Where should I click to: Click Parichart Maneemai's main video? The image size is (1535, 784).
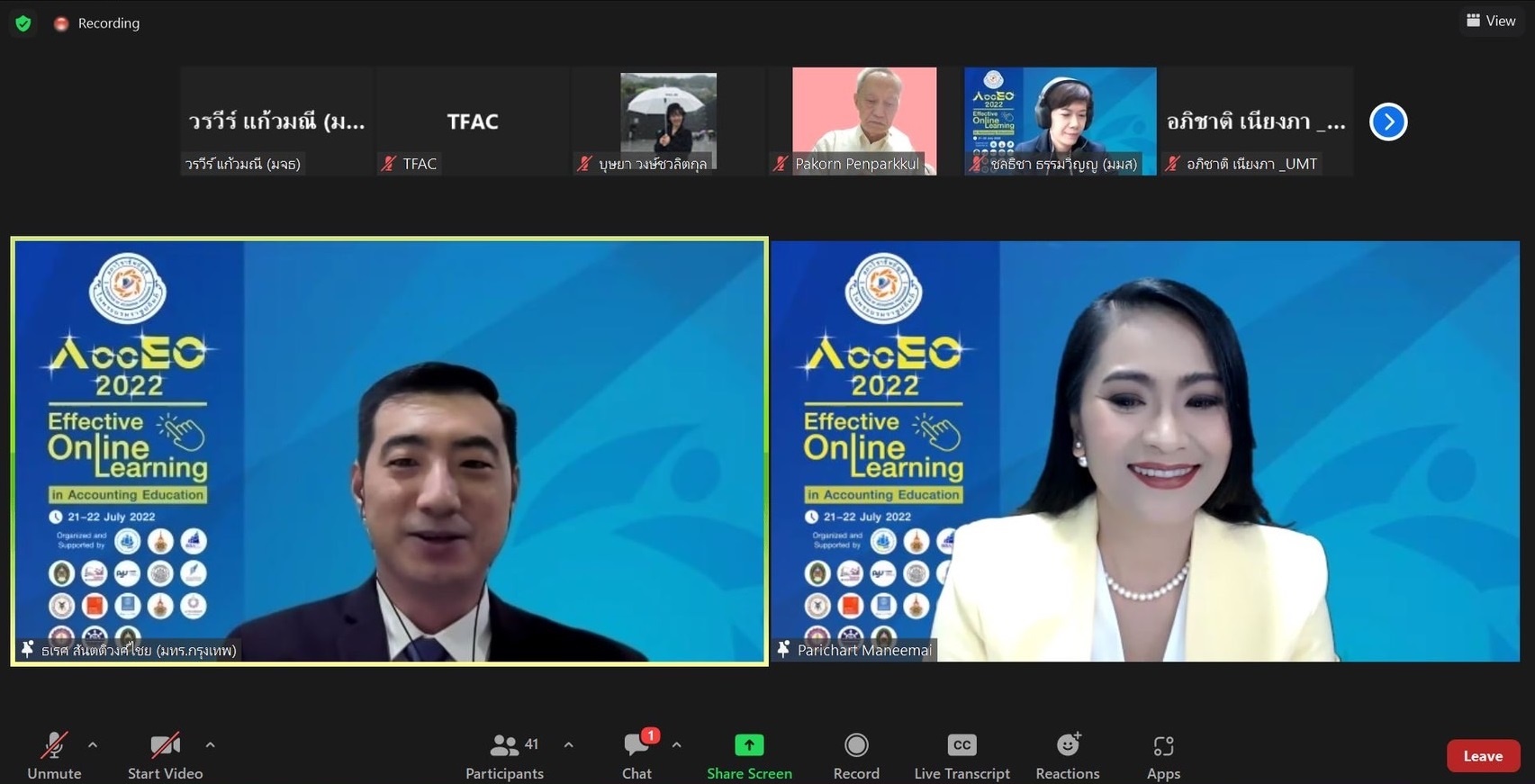pos(1145,451)
